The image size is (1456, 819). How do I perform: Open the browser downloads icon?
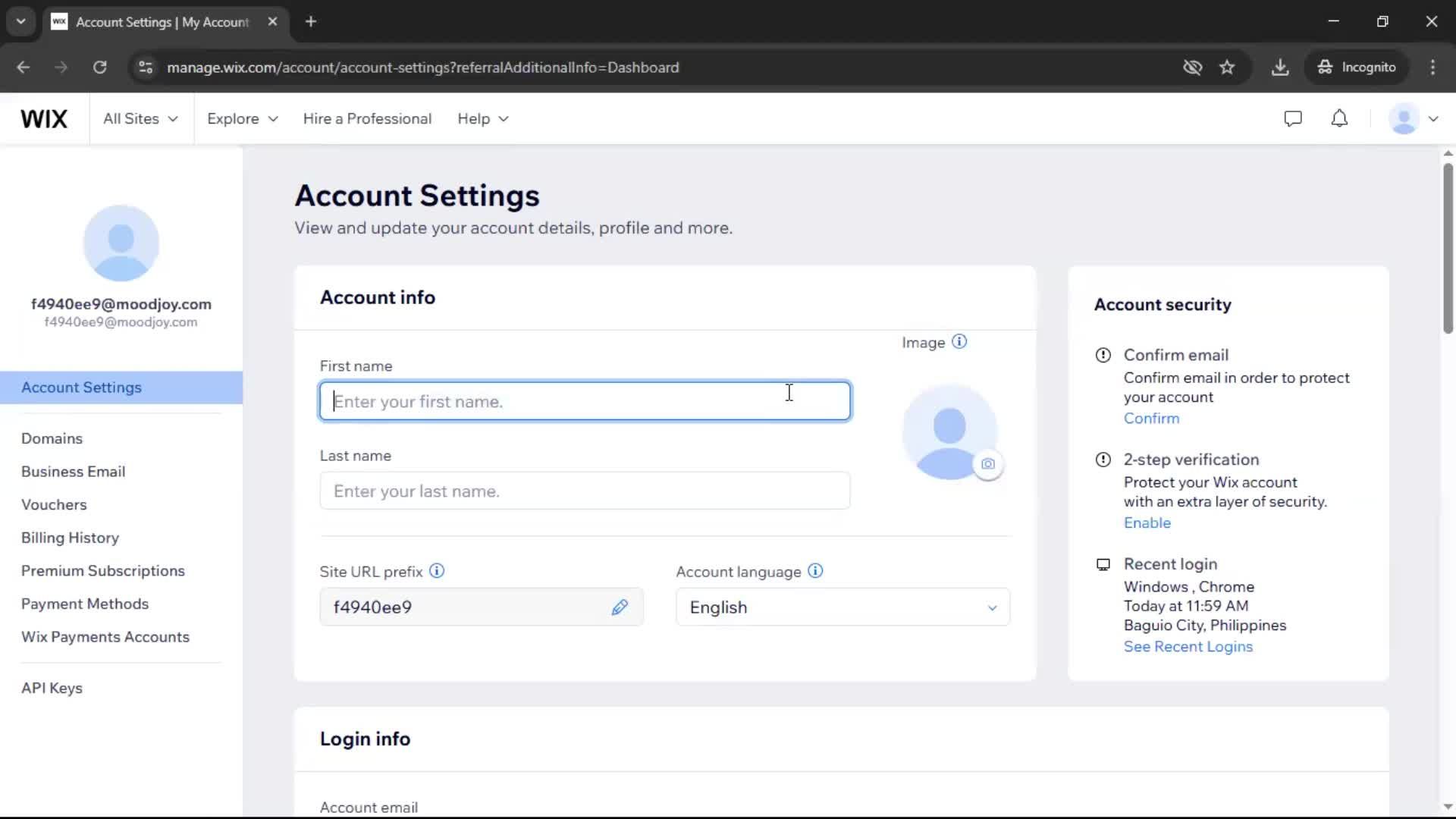pyautogui.click(x=1280, y=67)
